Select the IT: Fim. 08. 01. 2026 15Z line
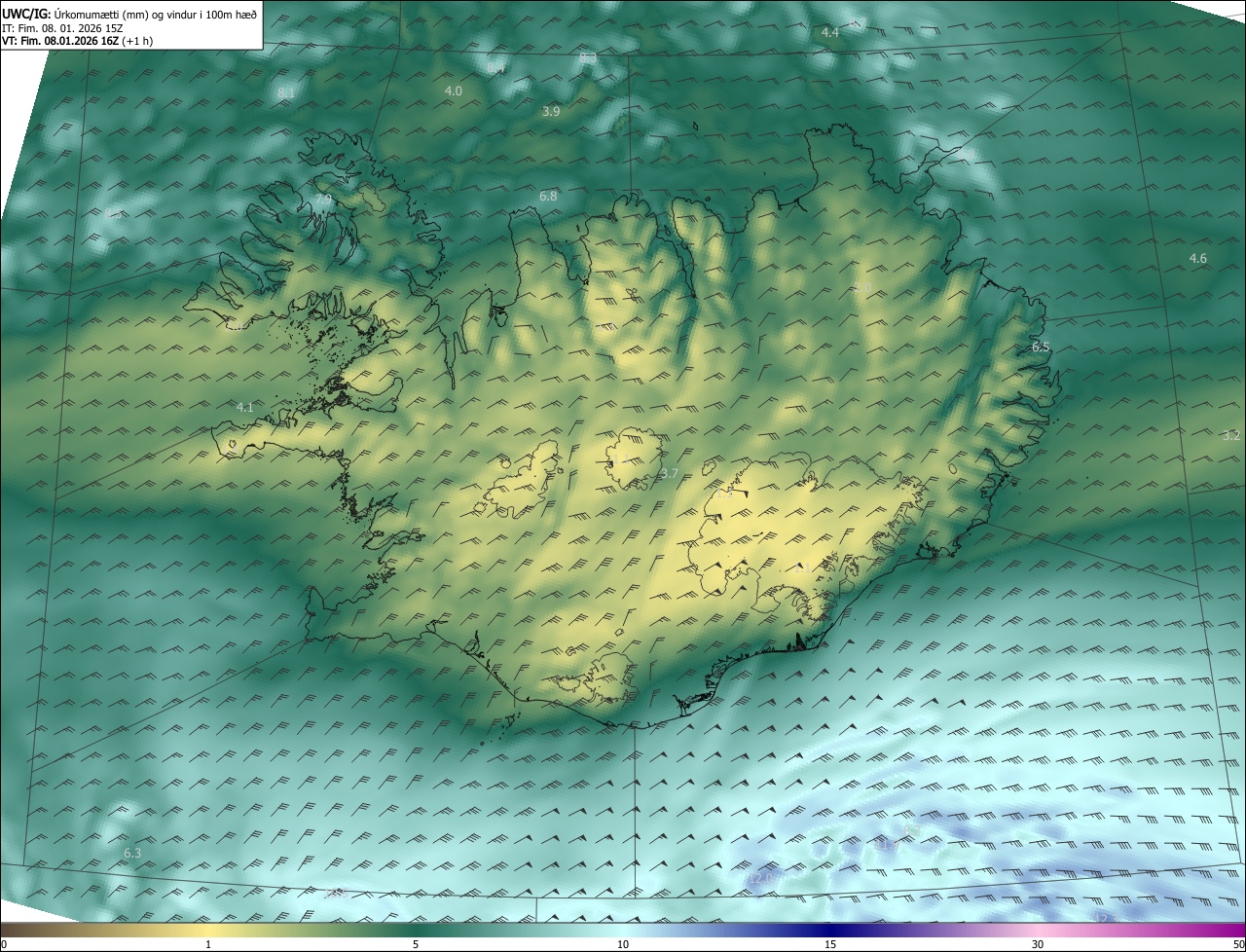The image size is (1246, 952). coord(62,27)
